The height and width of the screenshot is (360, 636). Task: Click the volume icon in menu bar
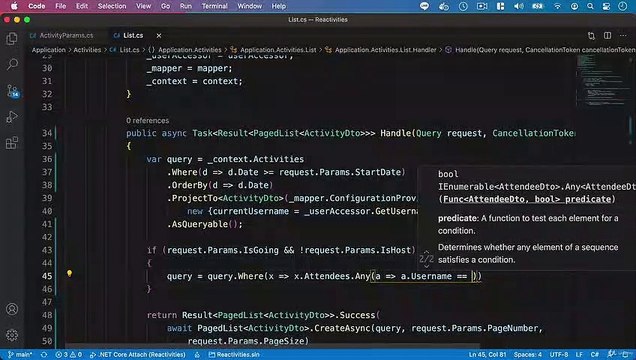(x=519, y=6)
